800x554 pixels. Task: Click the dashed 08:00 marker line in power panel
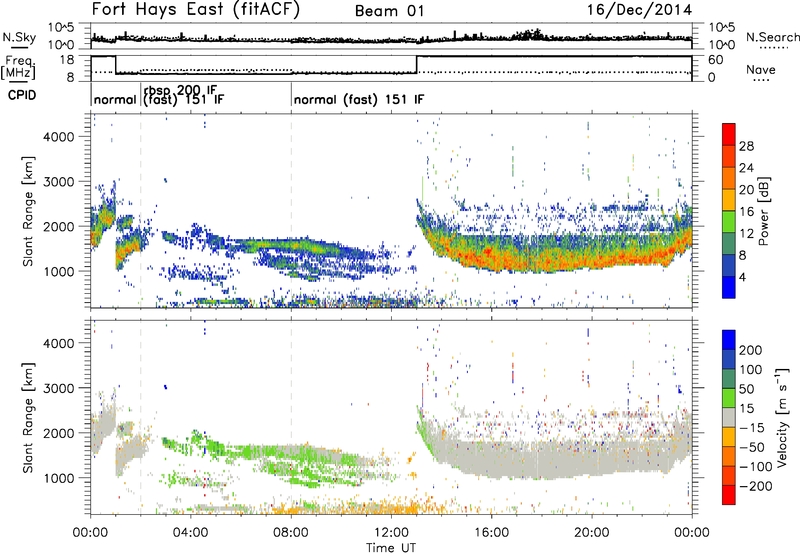pos(291,211)
